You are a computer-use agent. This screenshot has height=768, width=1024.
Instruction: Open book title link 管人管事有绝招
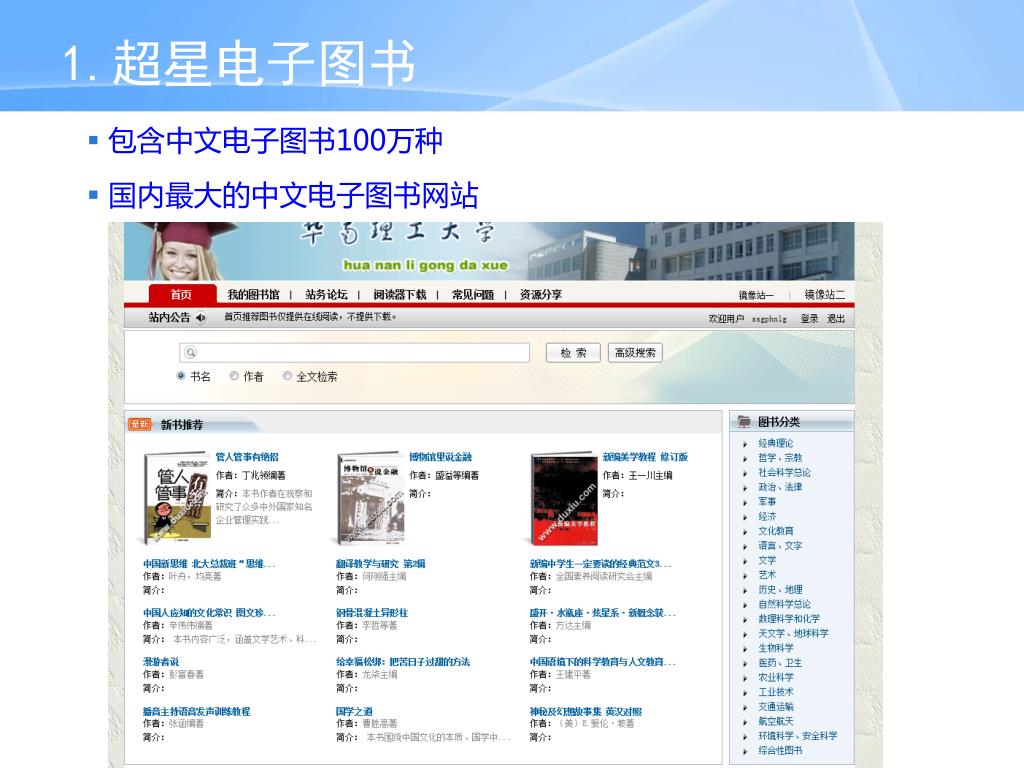click(x=247, y=457)
